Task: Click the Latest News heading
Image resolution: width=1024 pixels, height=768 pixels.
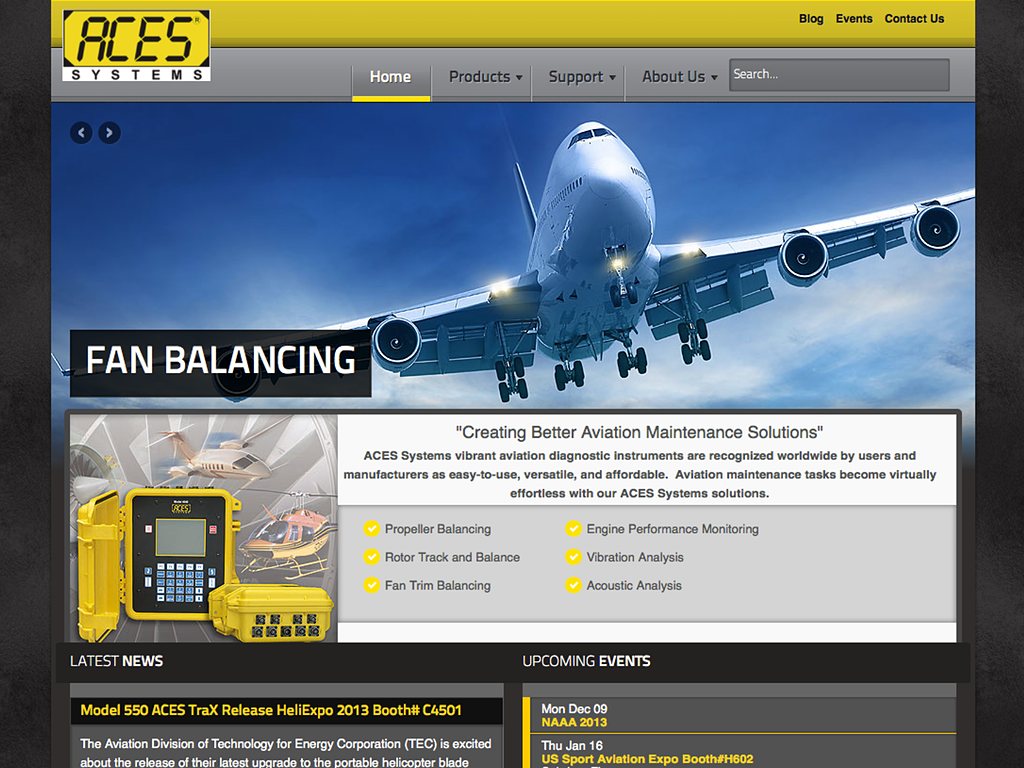Action: (116, 661)
